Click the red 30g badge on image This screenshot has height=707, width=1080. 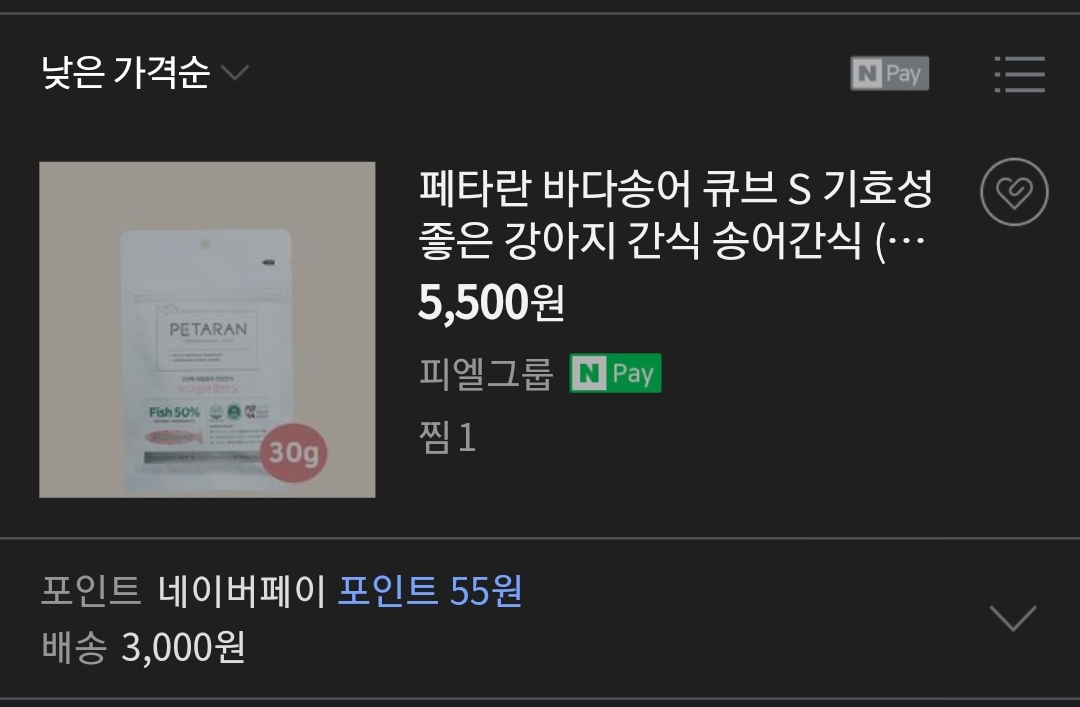click(293, 453)
